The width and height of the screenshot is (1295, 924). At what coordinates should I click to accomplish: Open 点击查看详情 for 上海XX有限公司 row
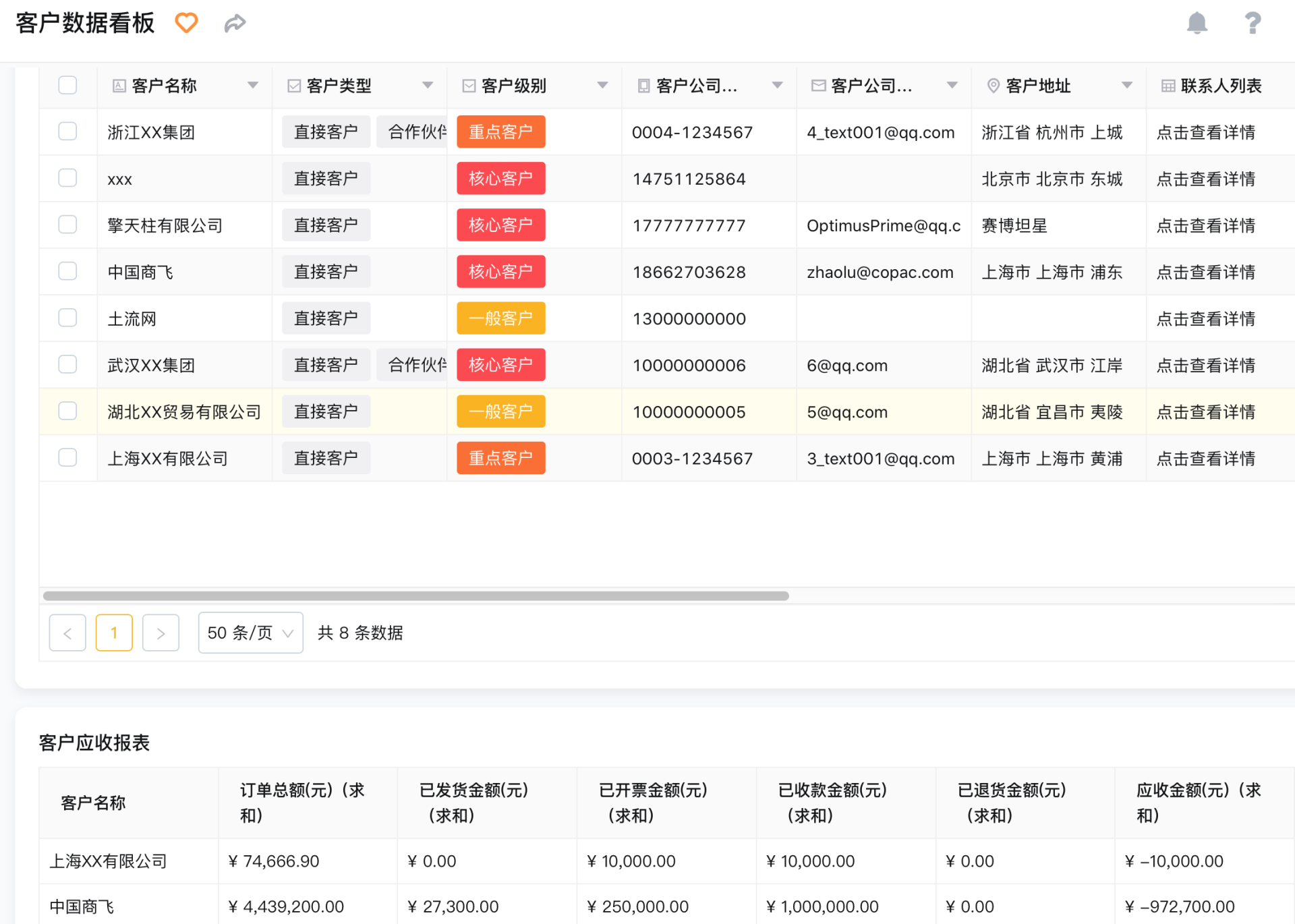1205,459
